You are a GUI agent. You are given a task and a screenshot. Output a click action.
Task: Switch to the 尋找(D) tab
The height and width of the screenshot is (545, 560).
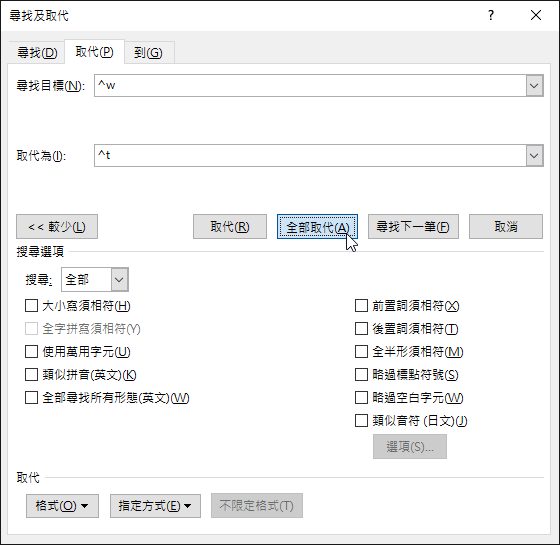pos(37,53)
